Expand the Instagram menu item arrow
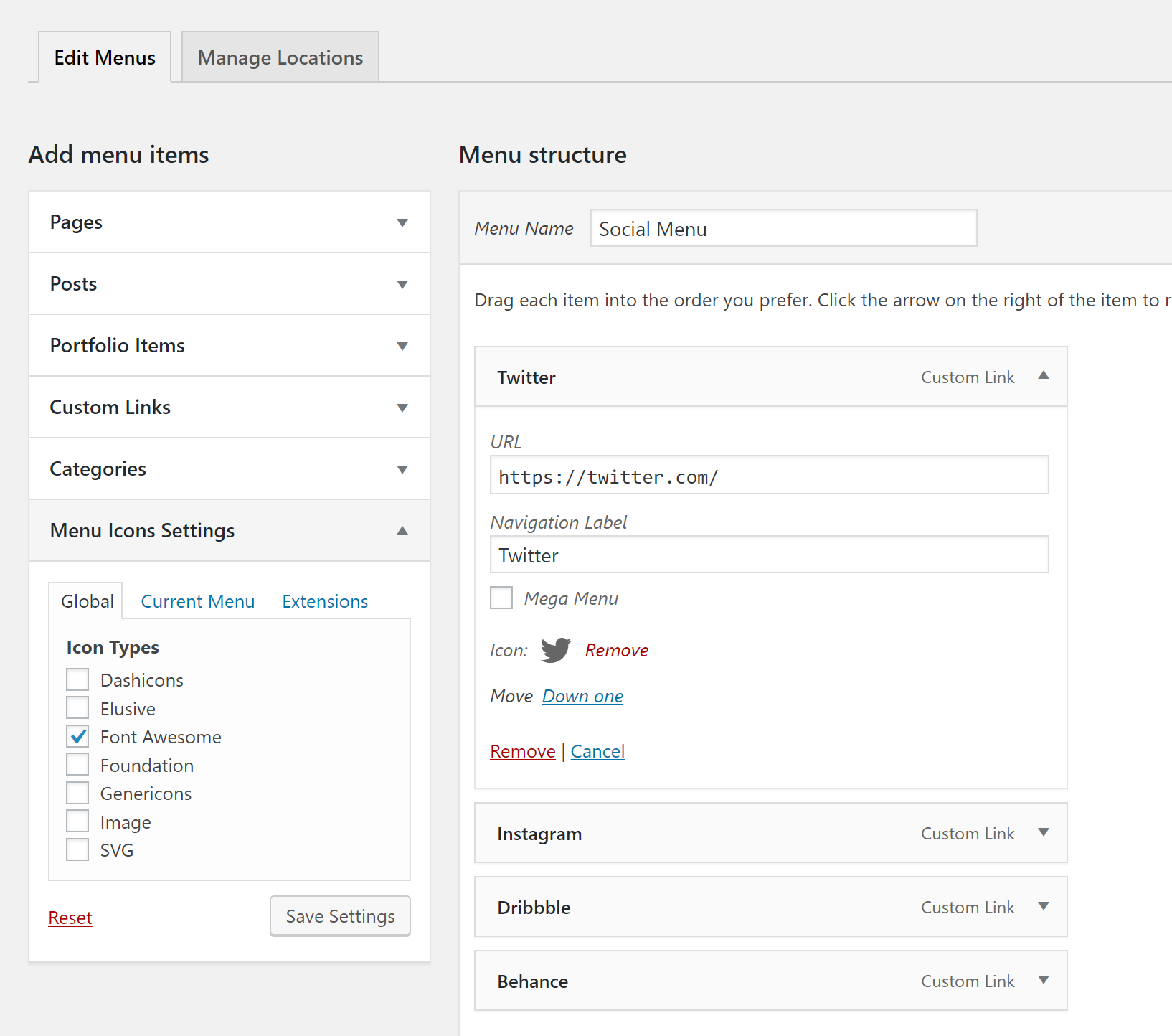The height and width of the screenshot is (1036, 1172). 1044,832
